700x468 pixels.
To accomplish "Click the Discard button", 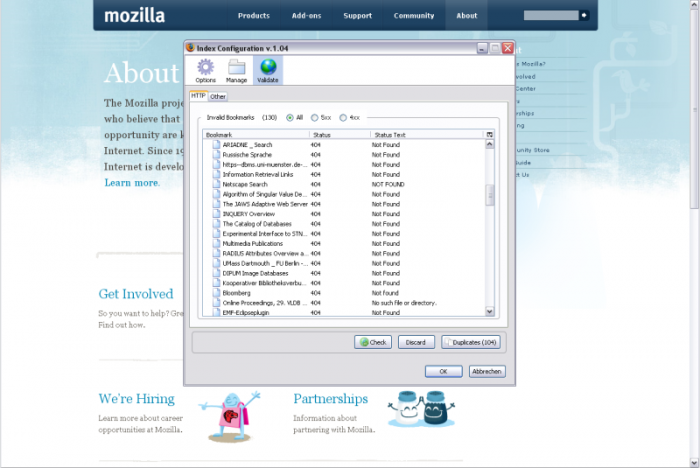I will point(416,342).
